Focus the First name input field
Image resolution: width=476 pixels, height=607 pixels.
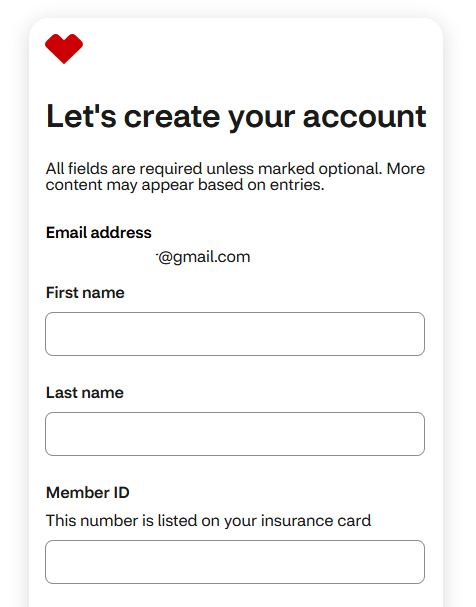[x=235, y=334]
